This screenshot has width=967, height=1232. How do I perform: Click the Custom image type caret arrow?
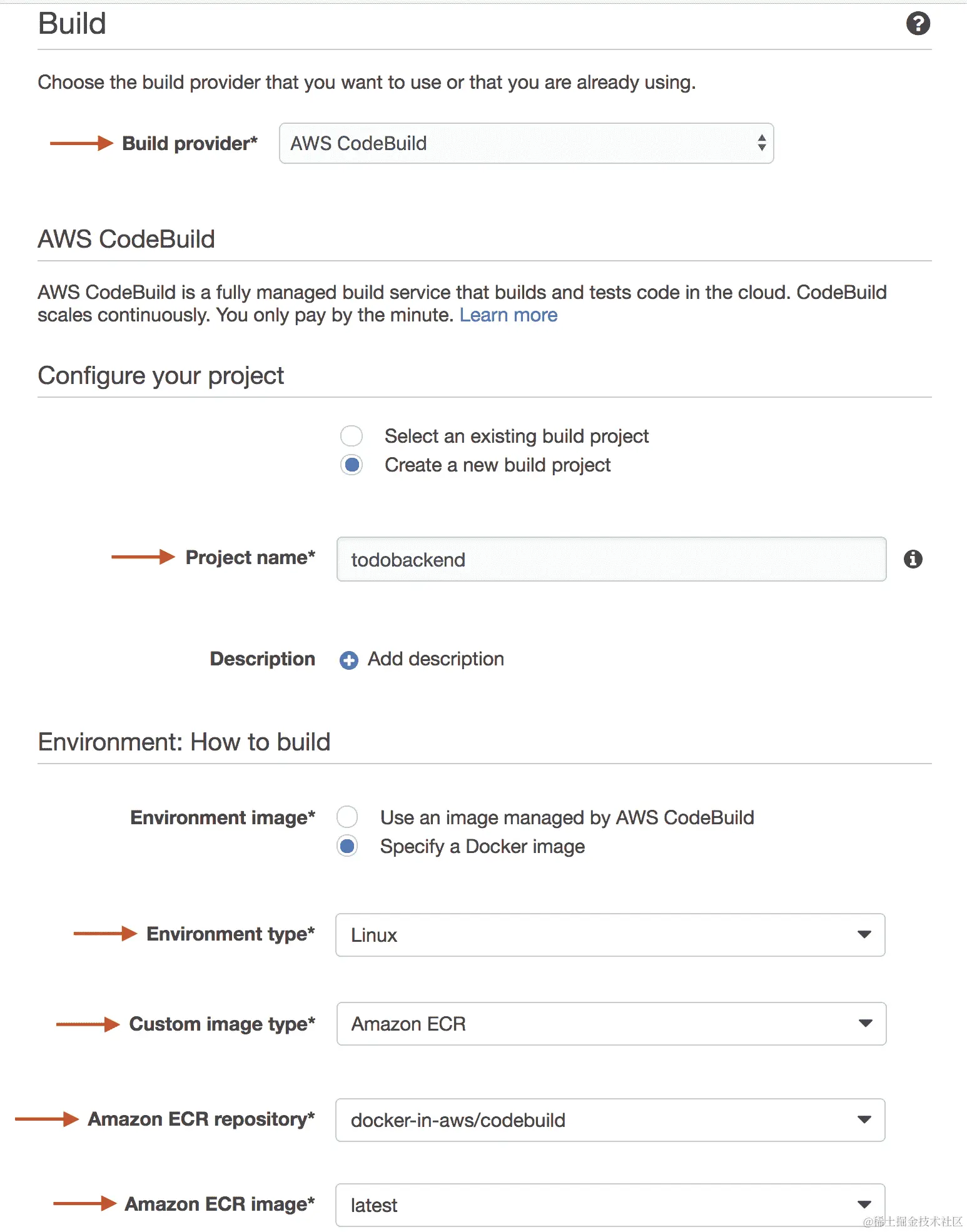pos(865,1024)
